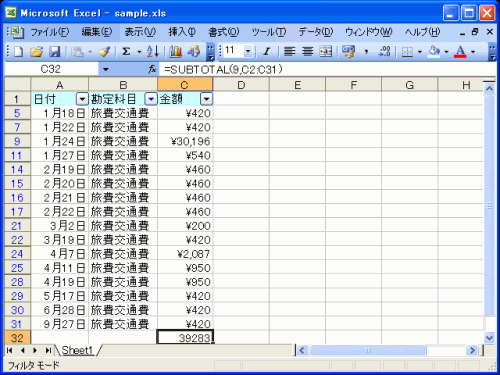Open Borders style dropdown arrow

coord(420,52)
